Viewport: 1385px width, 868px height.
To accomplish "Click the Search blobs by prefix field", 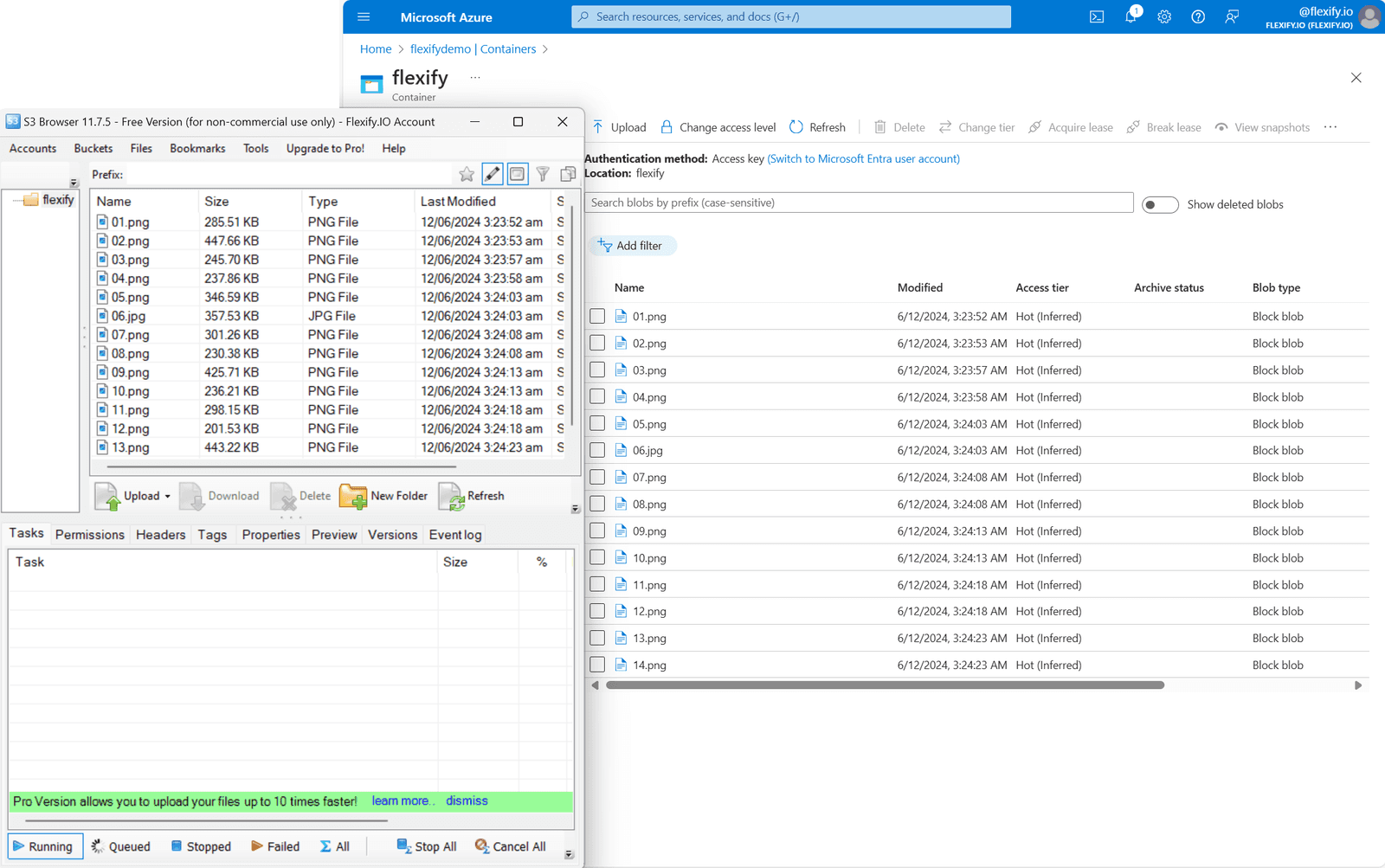I will tap(857, 202).
